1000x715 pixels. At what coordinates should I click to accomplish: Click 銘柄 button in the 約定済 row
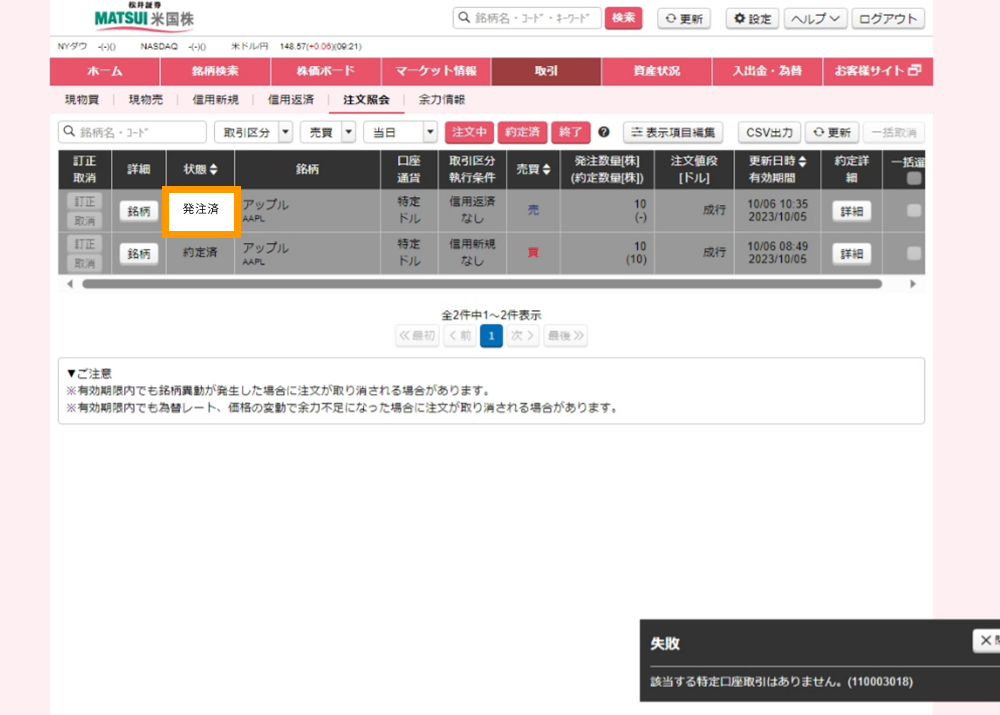click(138, 254)
